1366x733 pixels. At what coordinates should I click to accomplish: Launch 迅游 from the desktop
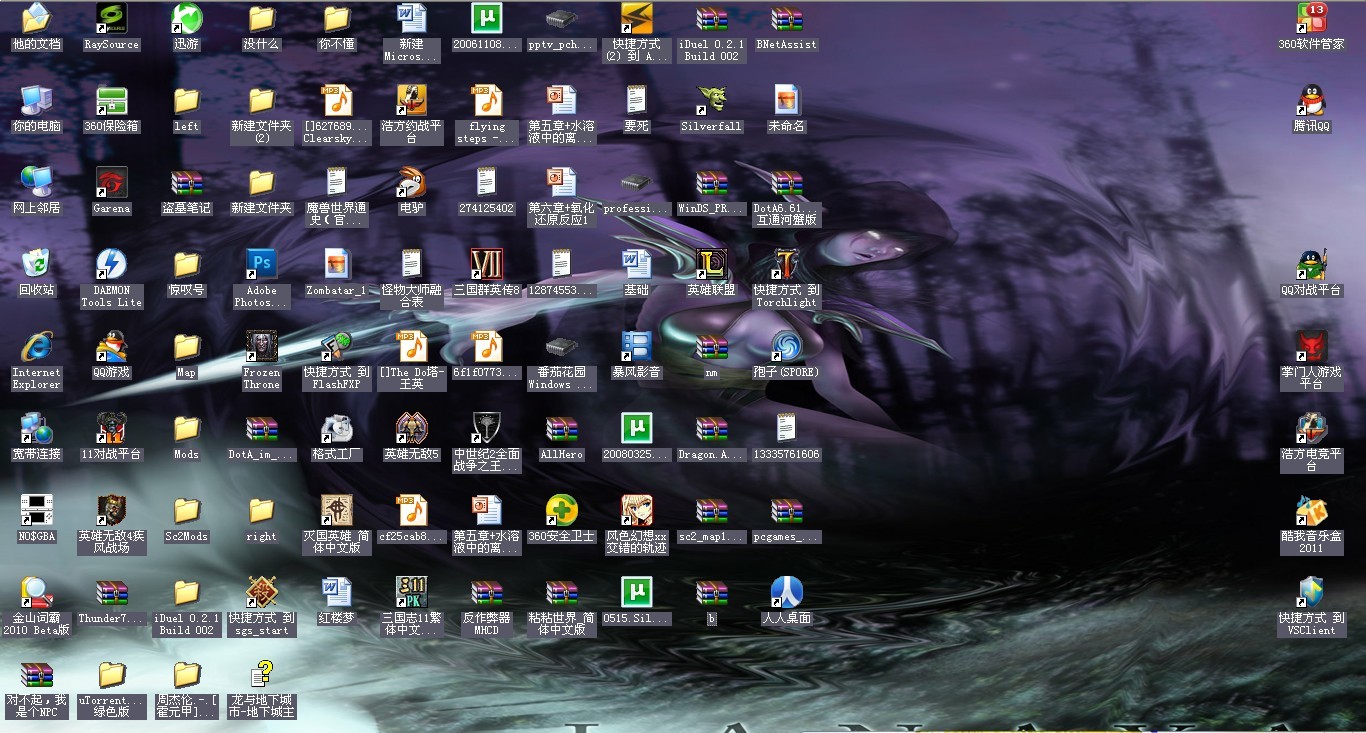point(186,18)
